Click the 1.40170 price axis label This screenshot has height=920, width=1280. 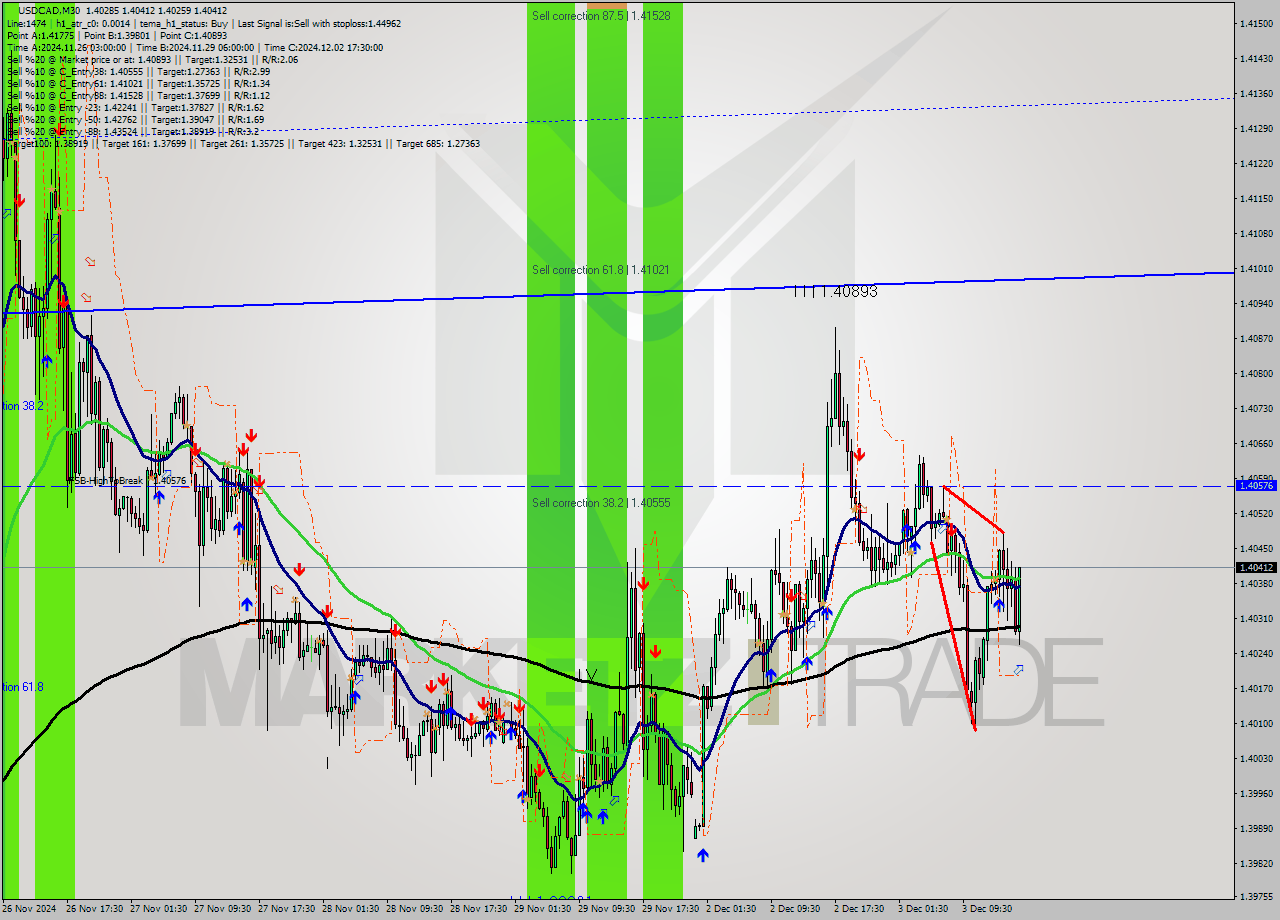(x=1256, y=688)
